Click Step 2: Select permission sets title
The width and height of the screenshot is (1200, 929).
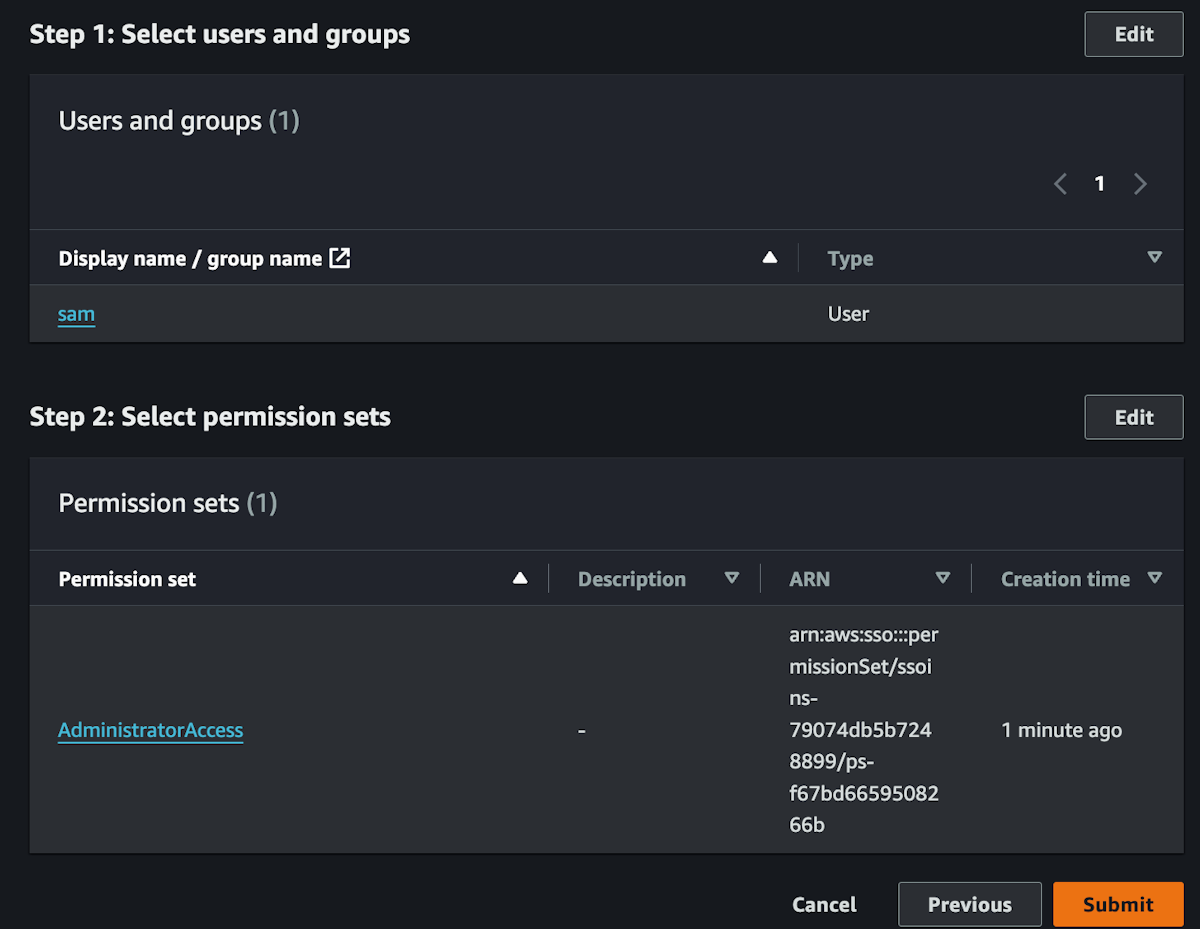(210, 417)
